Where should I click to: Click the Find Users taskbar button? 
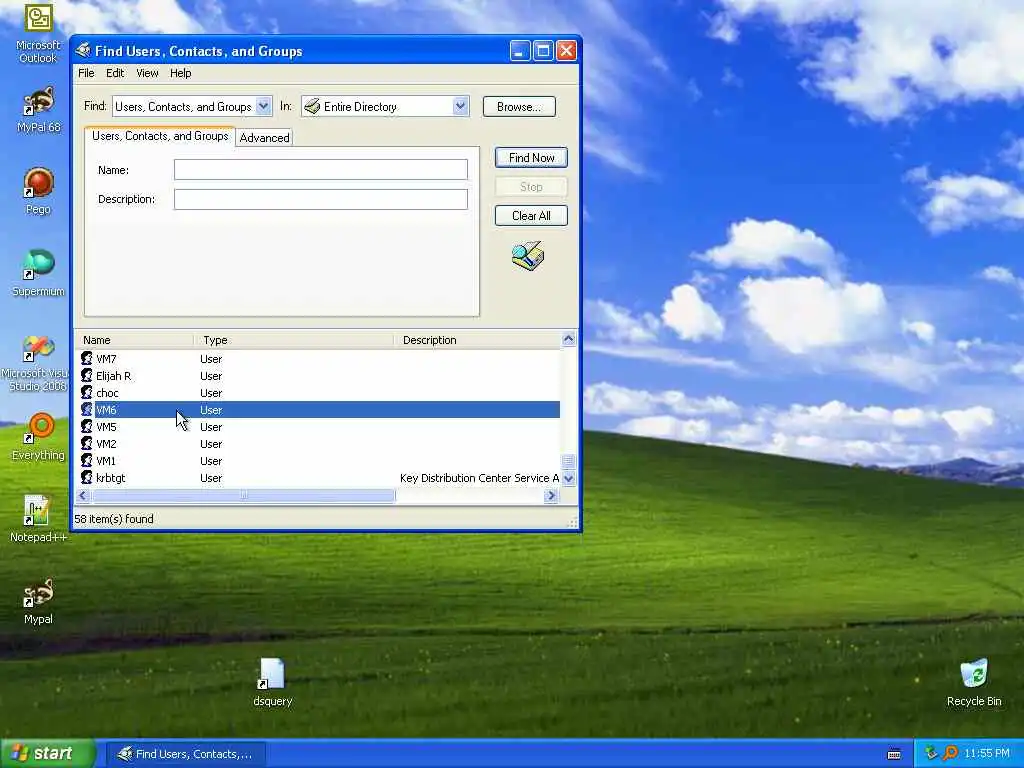185,754
